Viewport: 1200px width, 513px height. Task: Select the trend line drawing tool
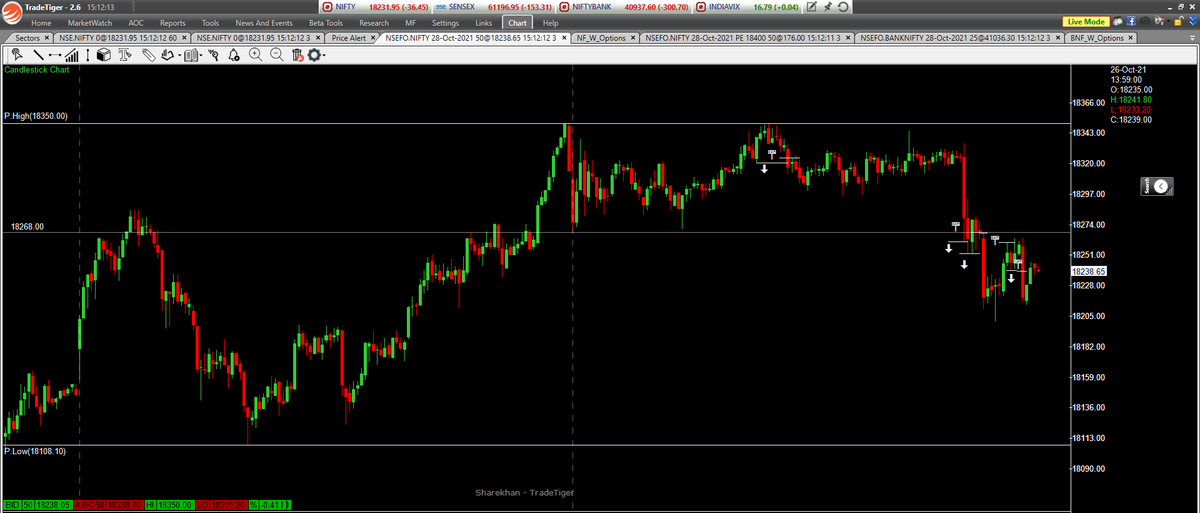(x=38, y=55)
